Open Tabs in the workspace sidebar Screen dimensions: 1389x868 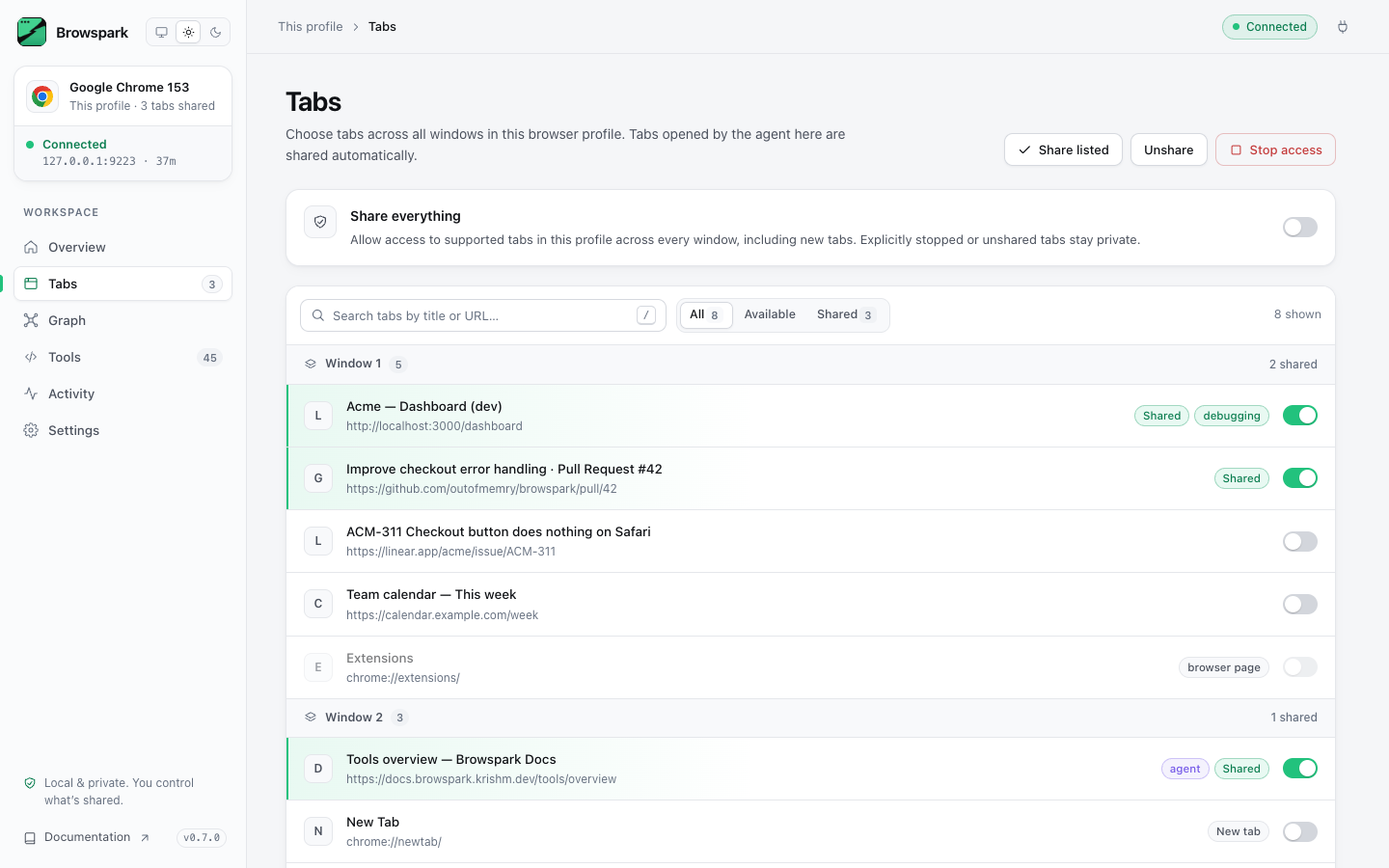(123, 284)
